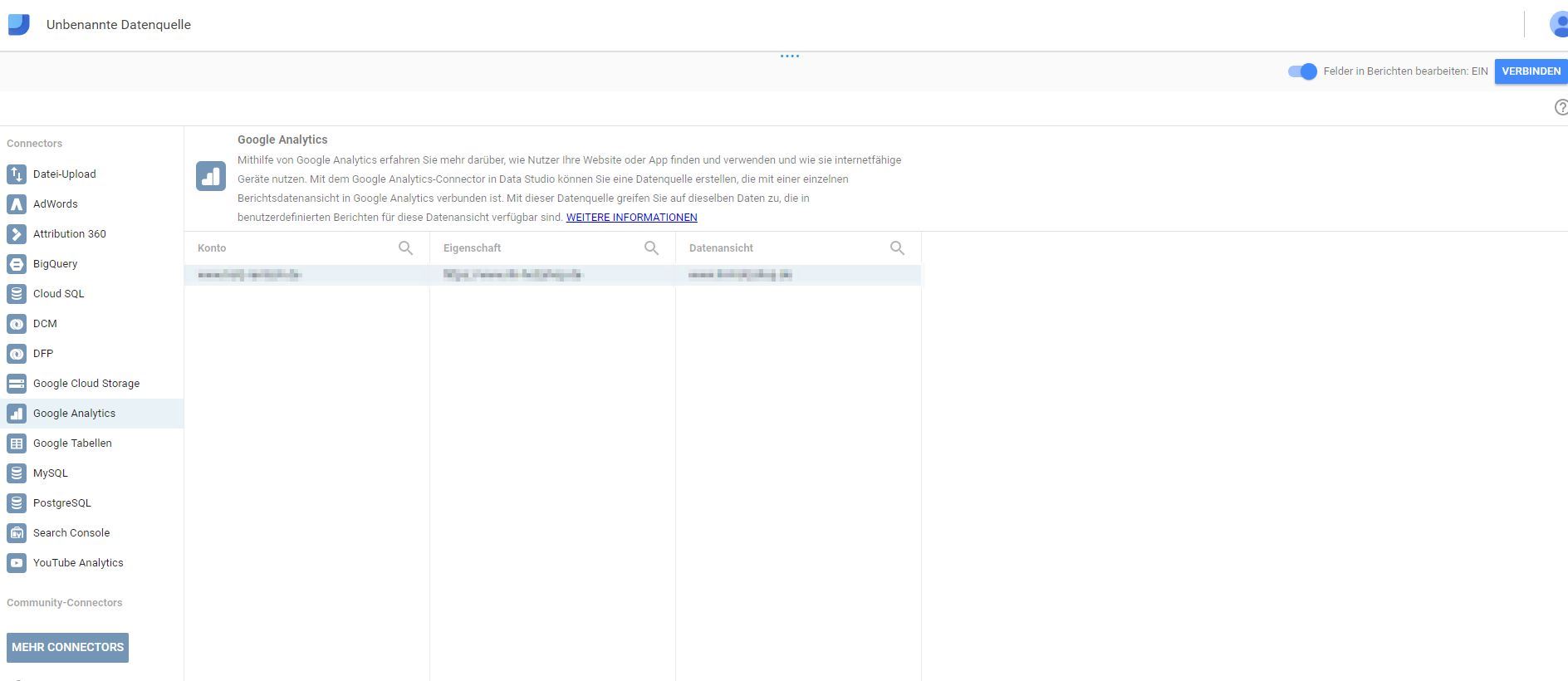Search in the Datenansicht column
This screenshot has height=681, width=1568.
coord(897,248)
